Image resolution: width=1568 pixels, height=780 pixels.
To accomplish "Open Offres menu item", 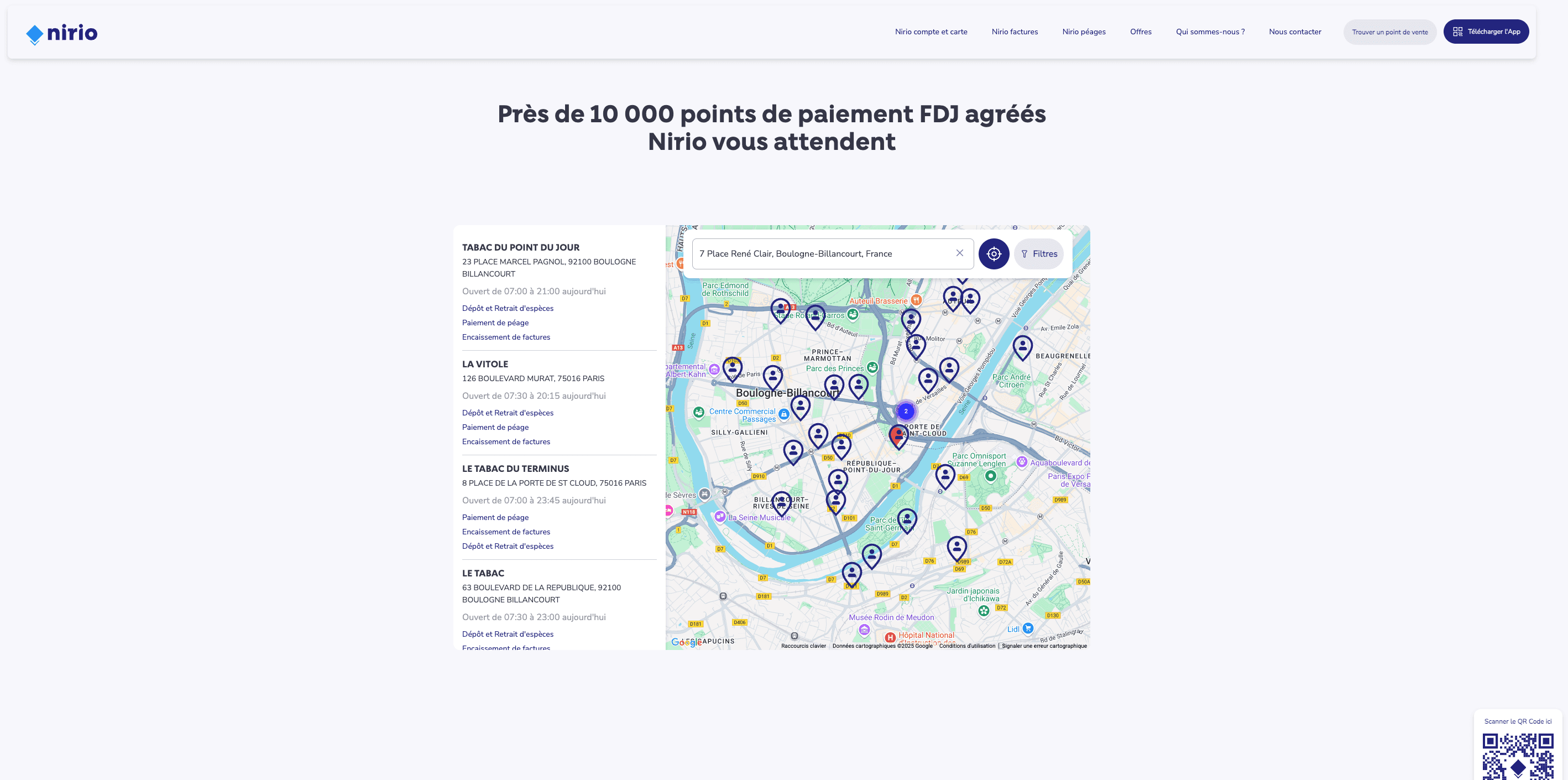I will (1141, 32).
